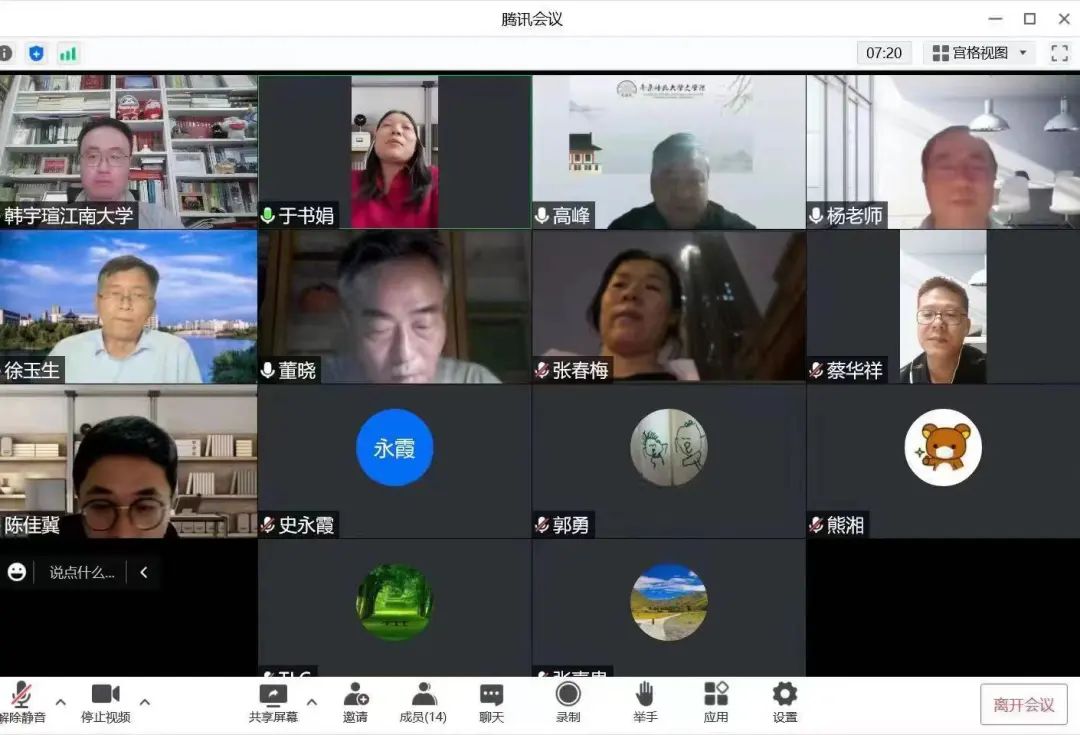This screenshot has height=735, width=1080.
Task: Click the 说点什么 message input field
Action: point(82,572)
